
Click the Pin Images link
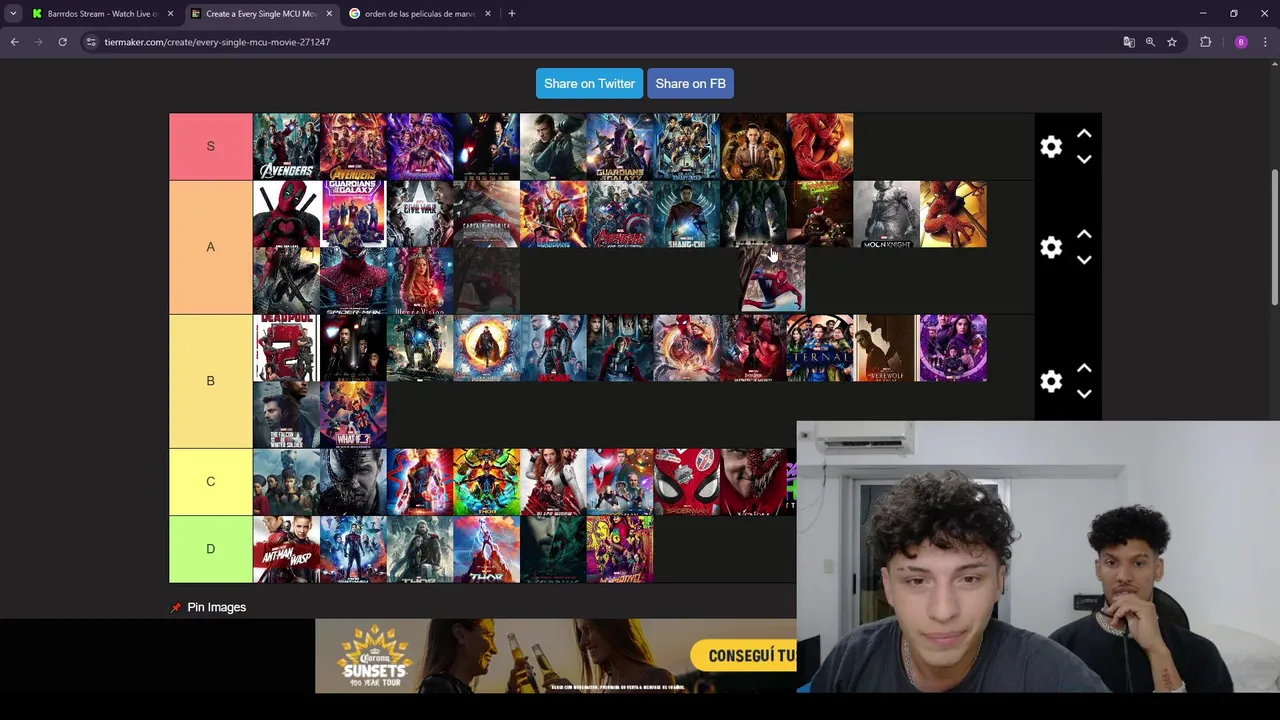point(216,607)
